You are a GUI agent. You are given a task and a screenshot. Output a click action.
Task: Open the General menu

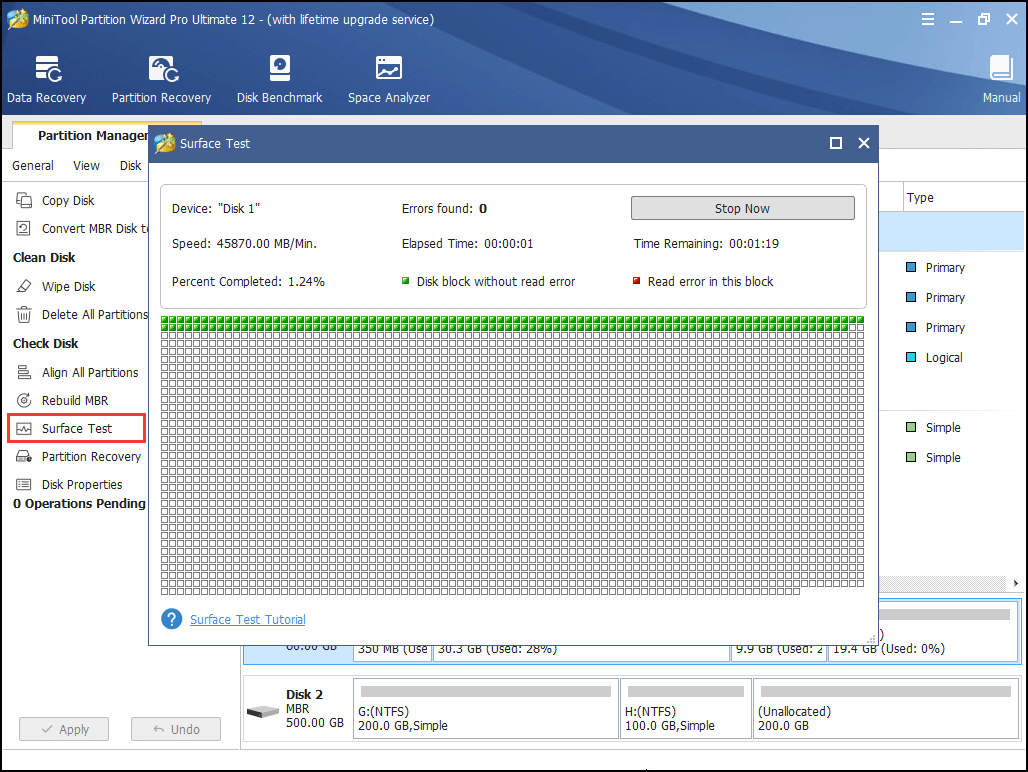pos(32,165)
